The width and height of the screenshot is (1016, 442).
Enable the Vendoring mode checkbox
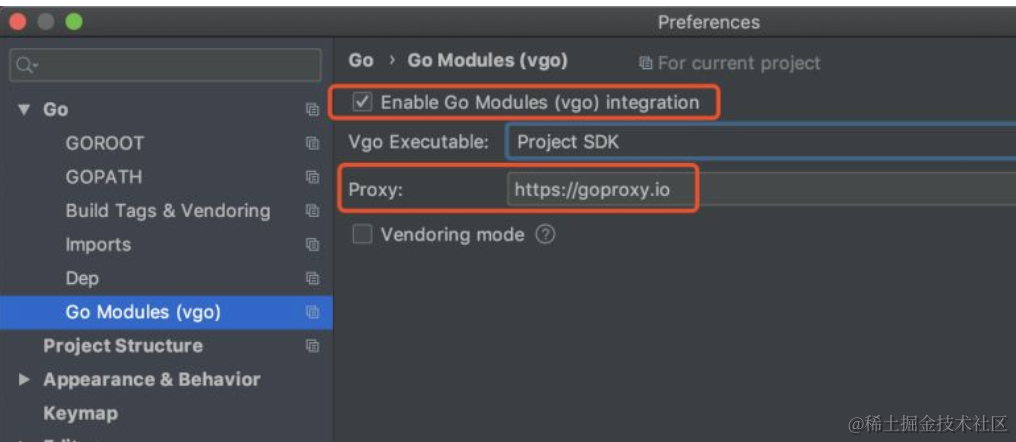[362, 234]
